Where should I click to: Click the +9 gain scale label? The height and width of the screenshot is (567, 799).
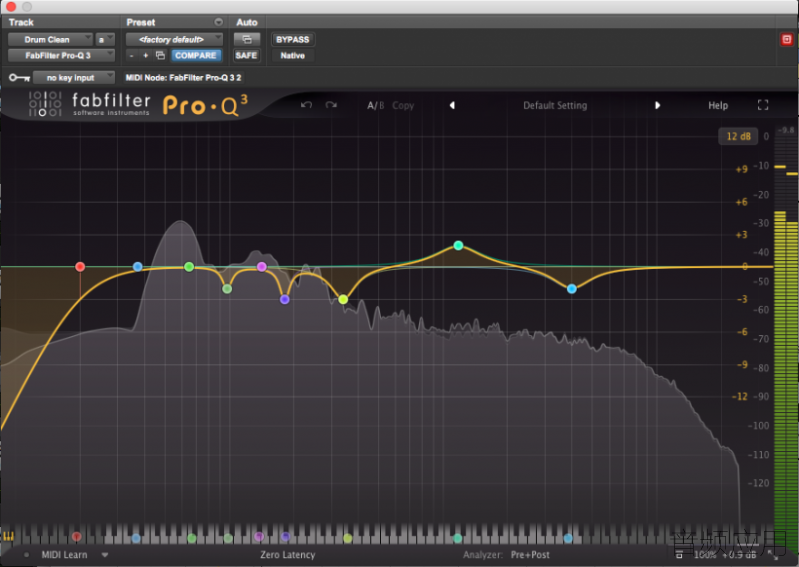(741, 169)
